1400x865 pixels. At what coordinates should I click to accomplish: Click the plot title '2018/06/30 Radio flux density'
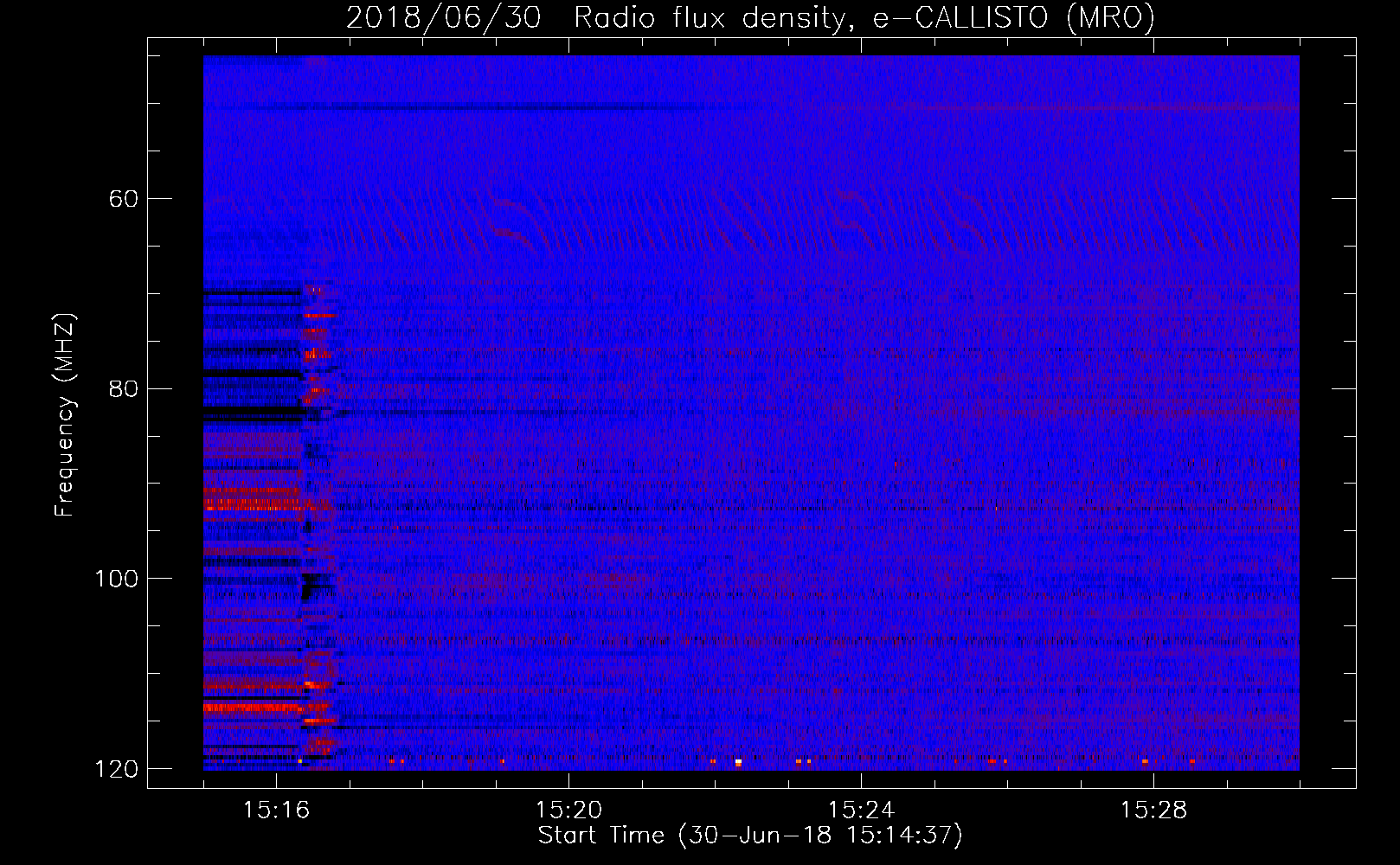(x=751, y=18)
